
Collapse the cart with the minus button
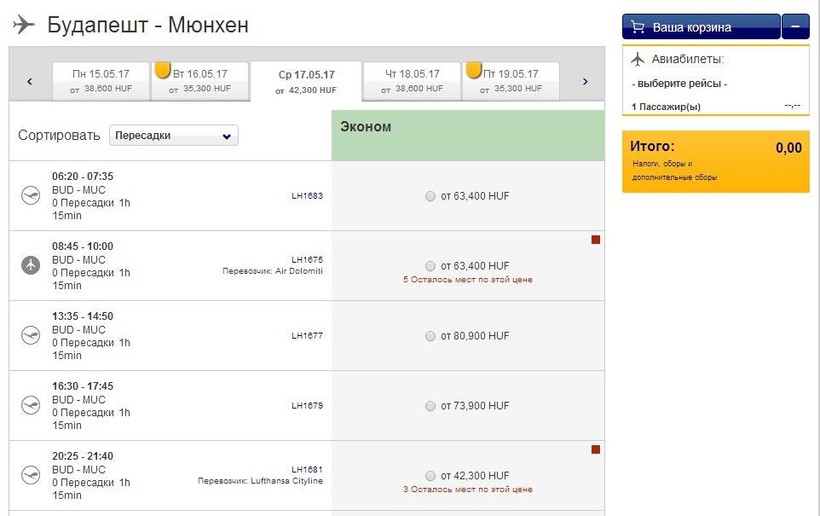[795, 27]
